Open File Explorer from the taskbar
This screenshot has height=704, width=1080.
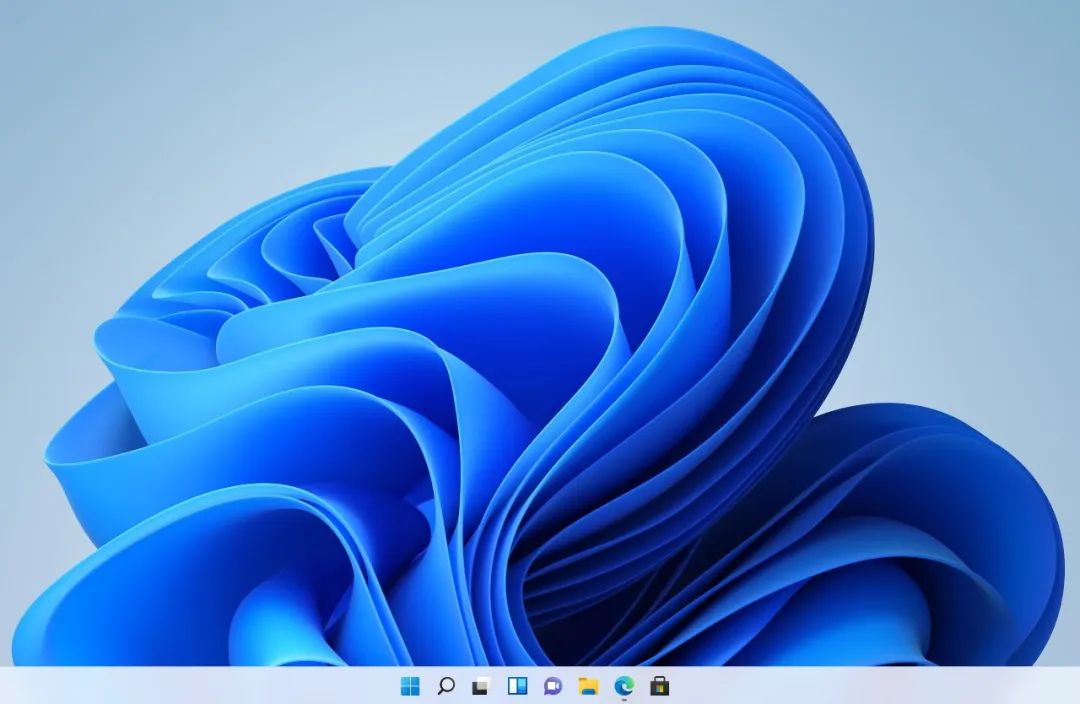(x=588, y=685)
